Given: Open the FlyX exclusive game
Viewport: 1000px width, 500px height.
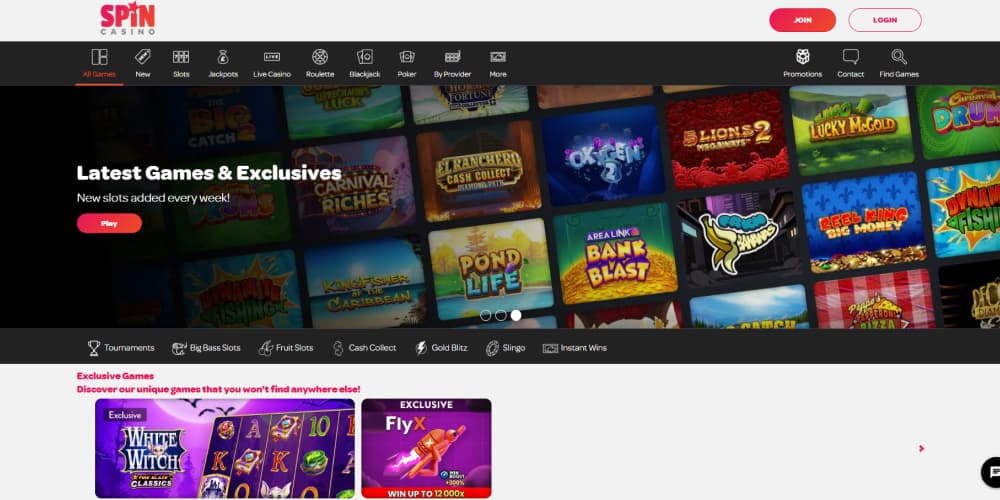Looking at the screenshot, I should [x=426, y=448].
